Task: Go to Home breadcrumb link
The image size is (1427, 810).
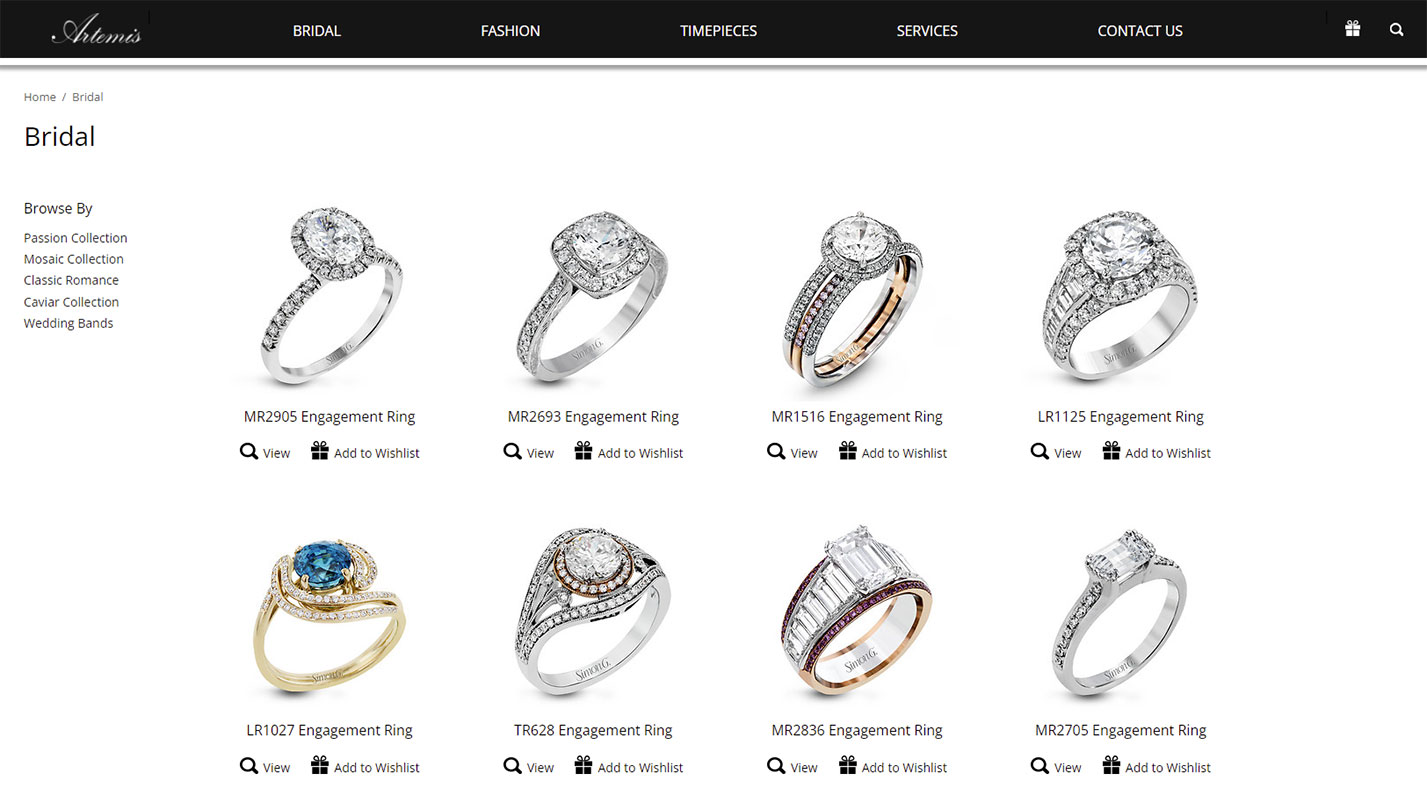Action: tap(40, 97)
